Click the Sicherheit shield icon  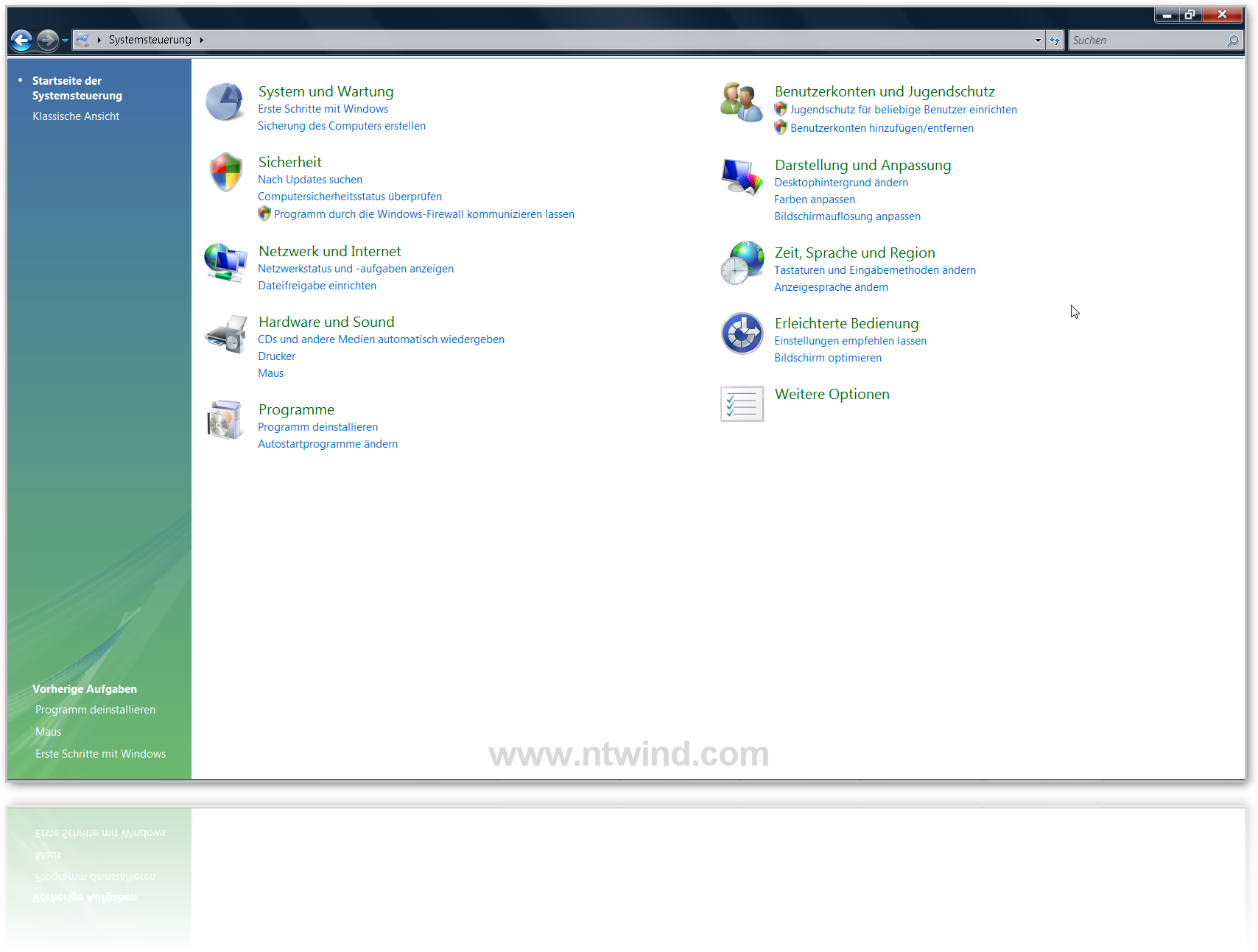225,172
